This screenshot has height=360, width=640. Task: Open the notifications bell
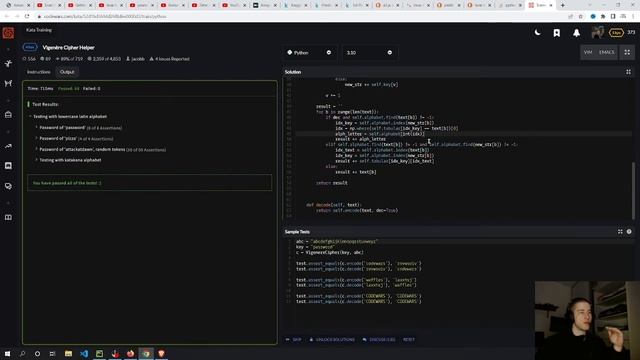(576, 33)
